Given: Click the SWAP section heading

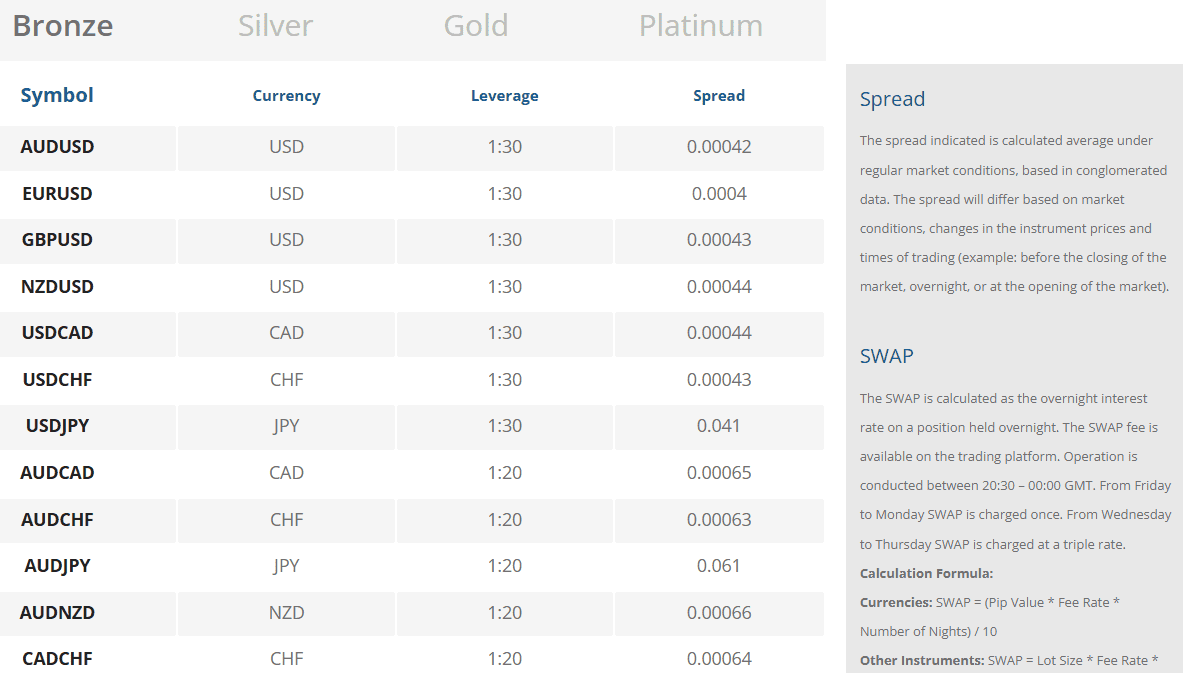Looking at the screenshot, I should (x=884, y=356).
